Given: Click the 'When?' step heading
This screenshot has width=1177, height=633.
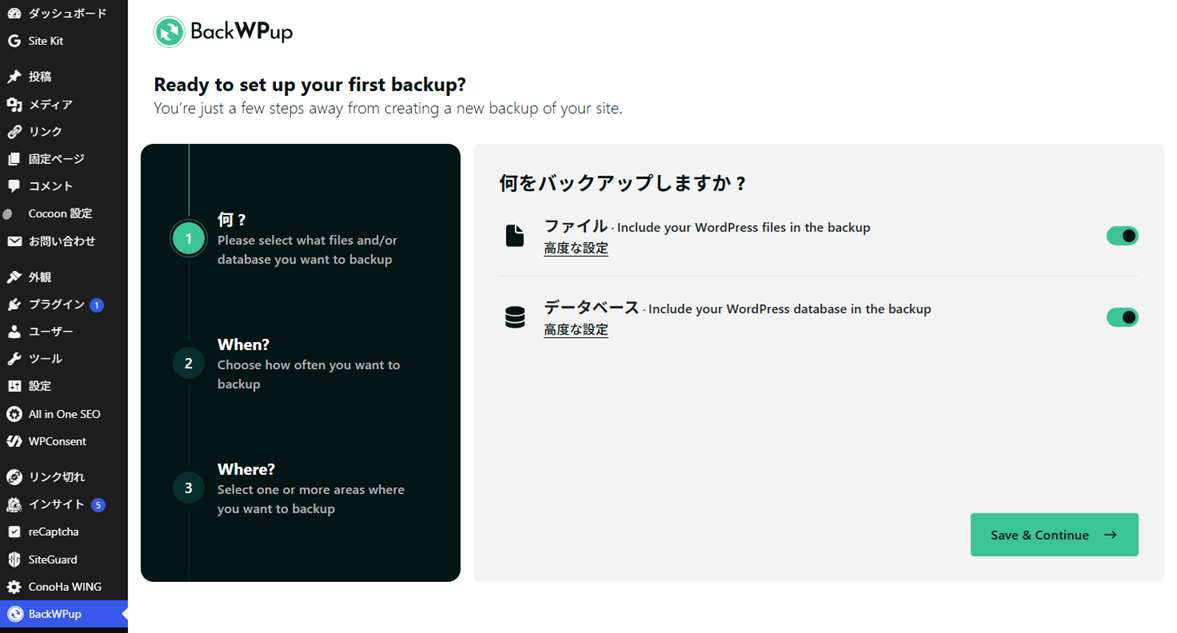Looking at the screenshot, I should [243, 345].
